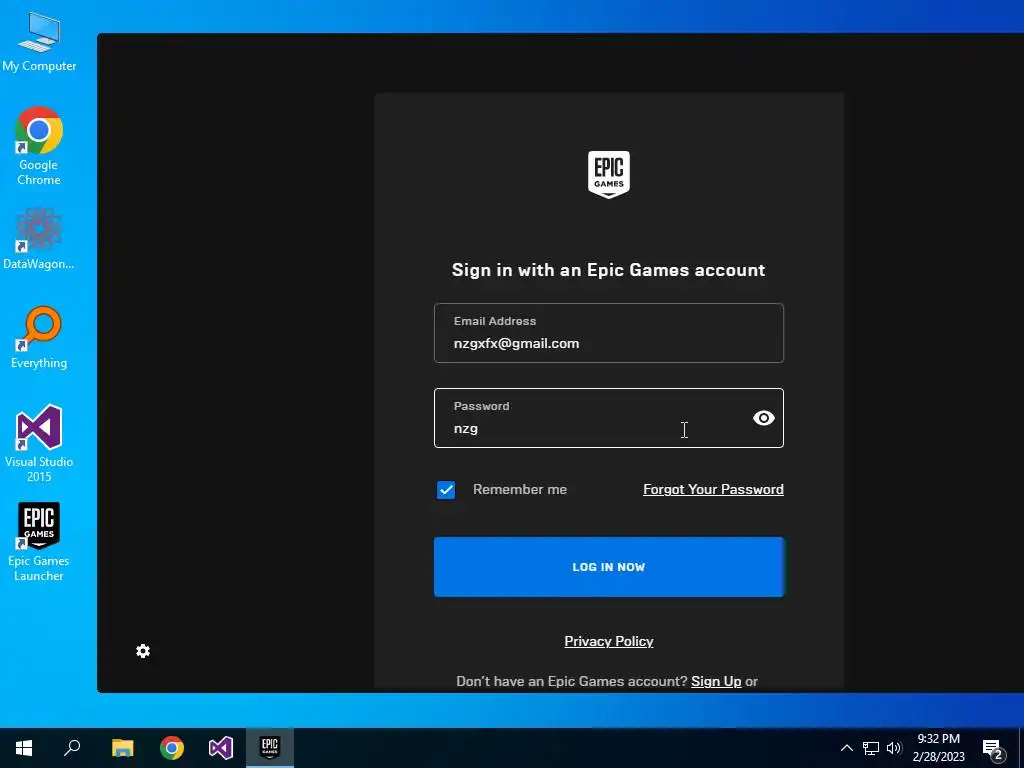Open Visual Studio 2015 desktop shortcut
The image size is (1024, 768).
point(39,444)
